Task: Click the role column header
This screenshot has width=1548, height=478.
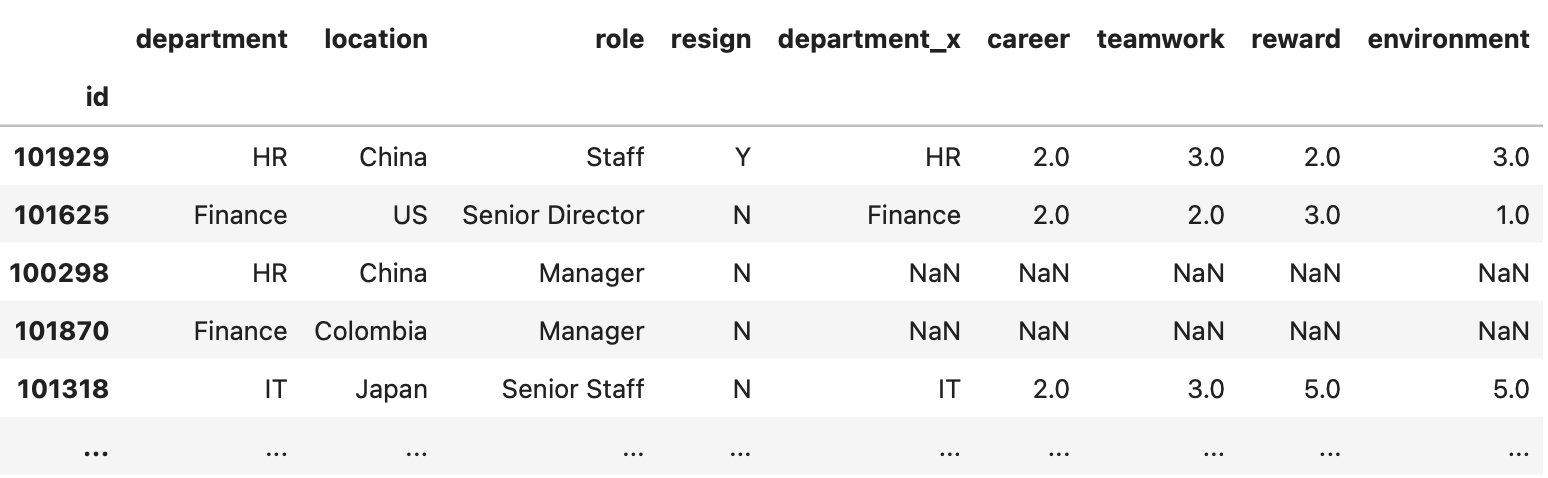Action: [619, 39]
